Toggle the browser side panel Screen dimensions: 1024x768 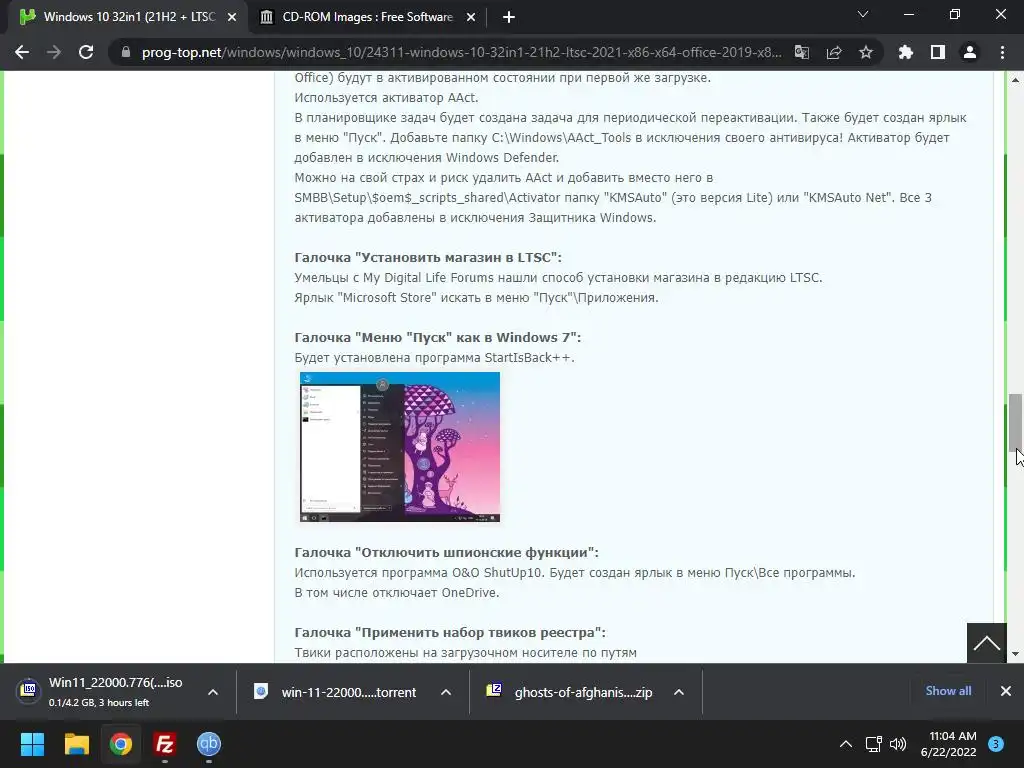(x=937, y=52)
